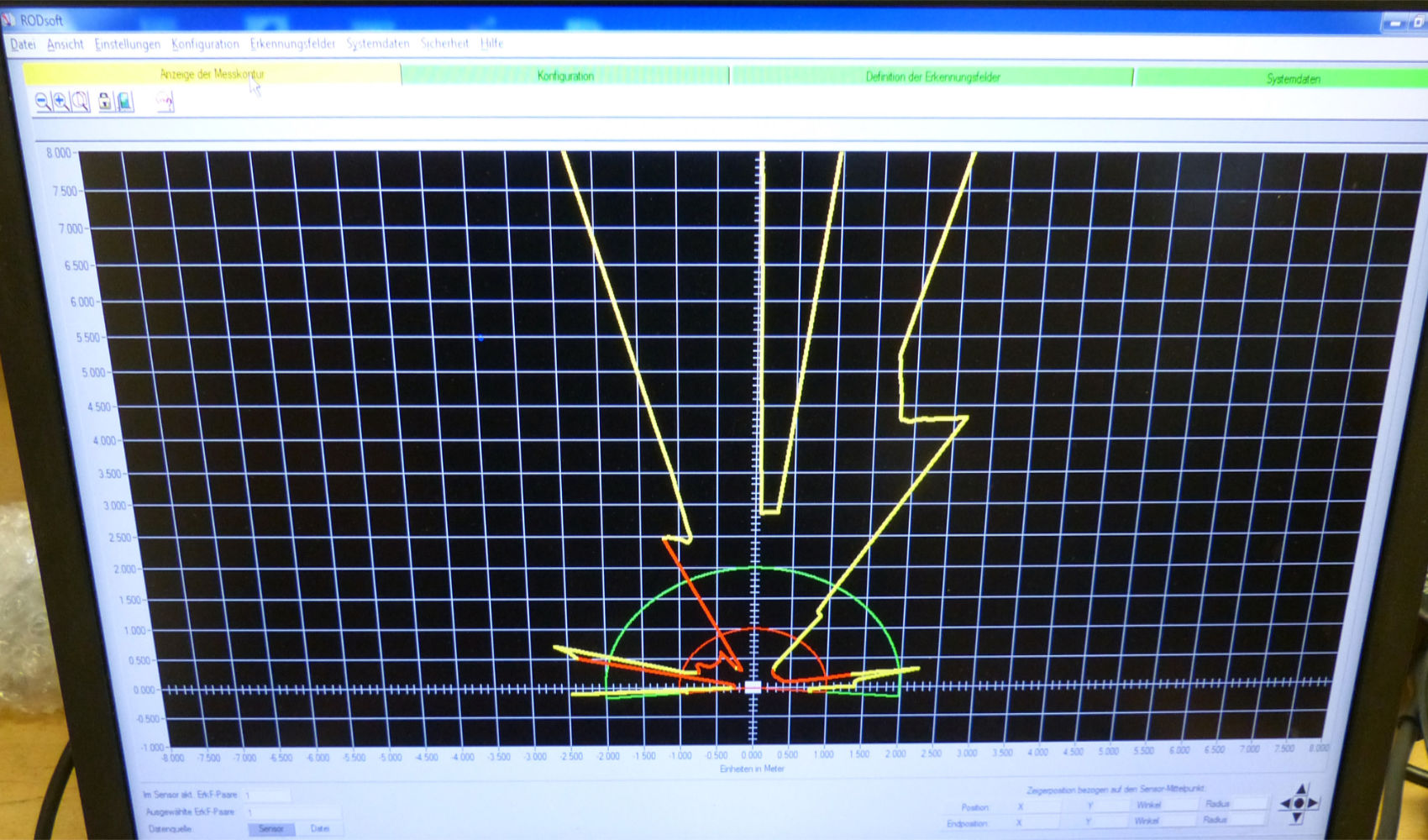Image resolution: width=1428 pixels, height=840 pixels.
Task: Switch Datenquelle to Sensor
Action: 270,828
